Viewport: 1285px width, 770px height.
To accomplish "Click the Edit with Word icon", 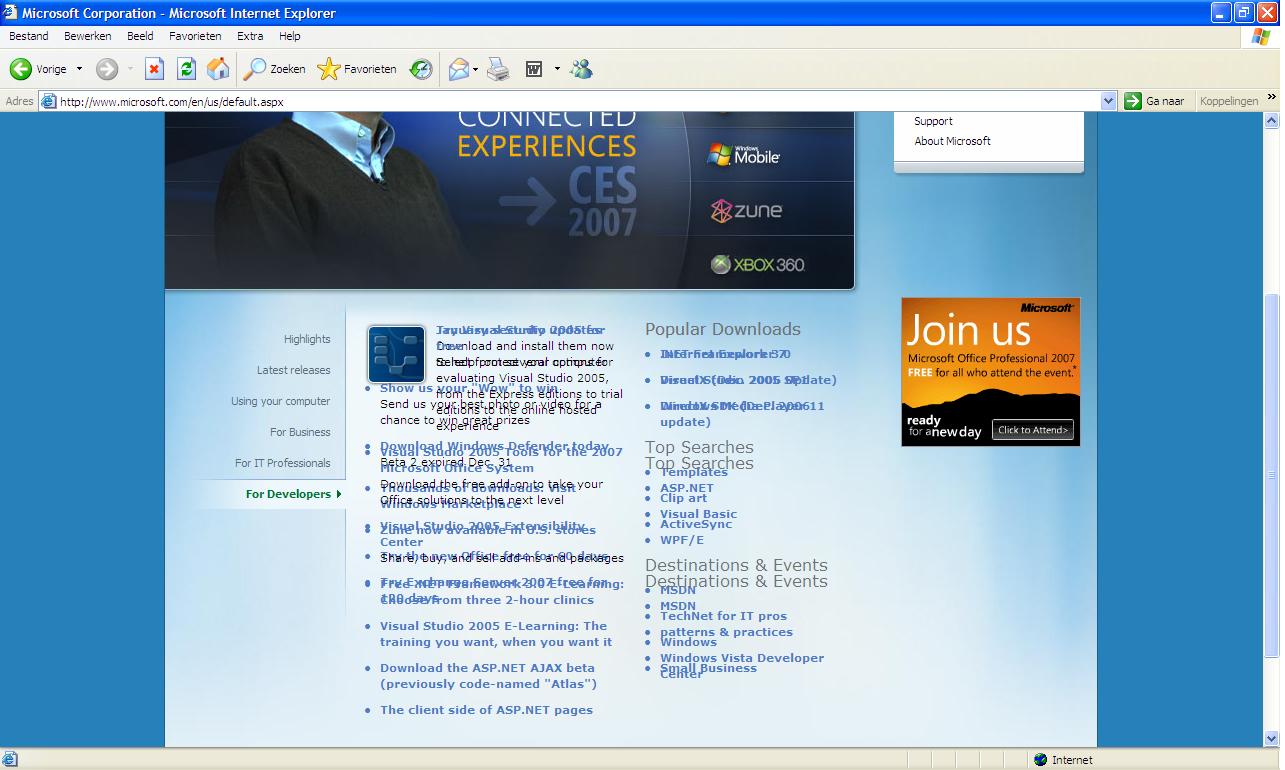I will (x=535, y=69).
